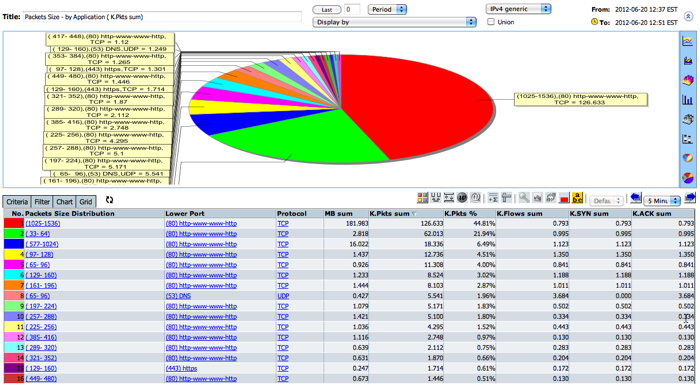Switch to the Chart tab
Viewport: 700px width, 384px height.
pyautogui.click(x=64, y=202)
